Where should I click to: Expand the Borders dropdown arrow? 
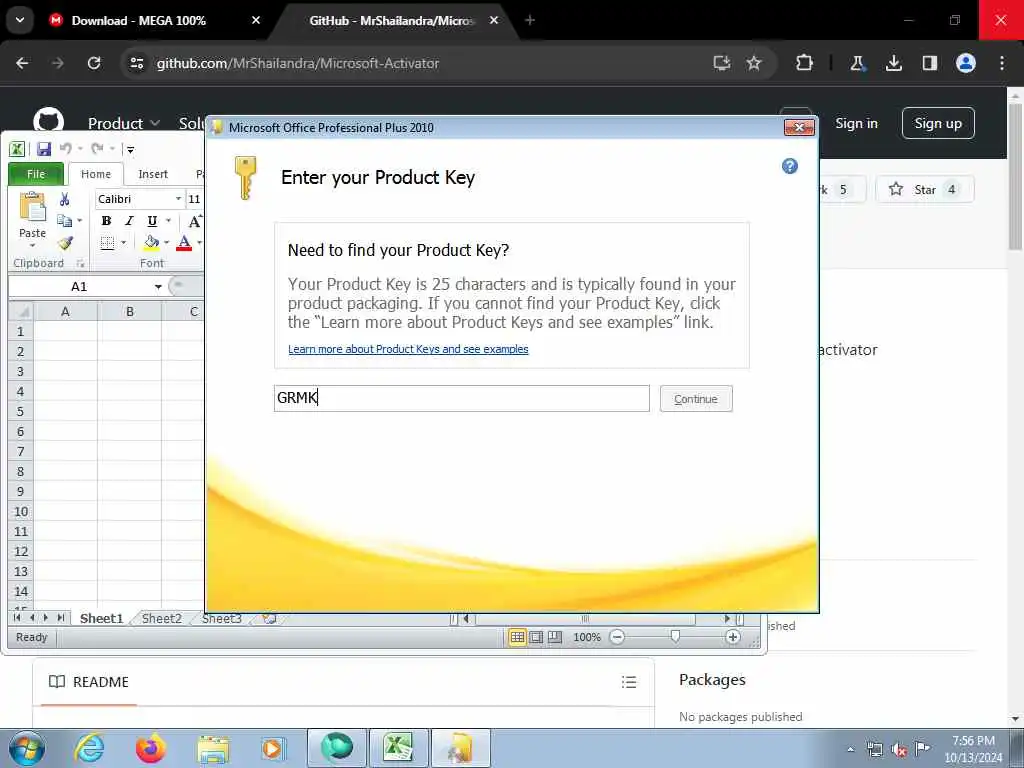(x=123, y=243)
